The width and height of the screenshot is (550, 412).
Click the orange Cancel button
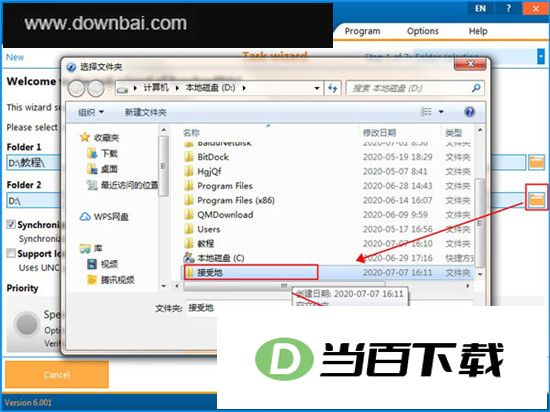(x=56, y=374)
